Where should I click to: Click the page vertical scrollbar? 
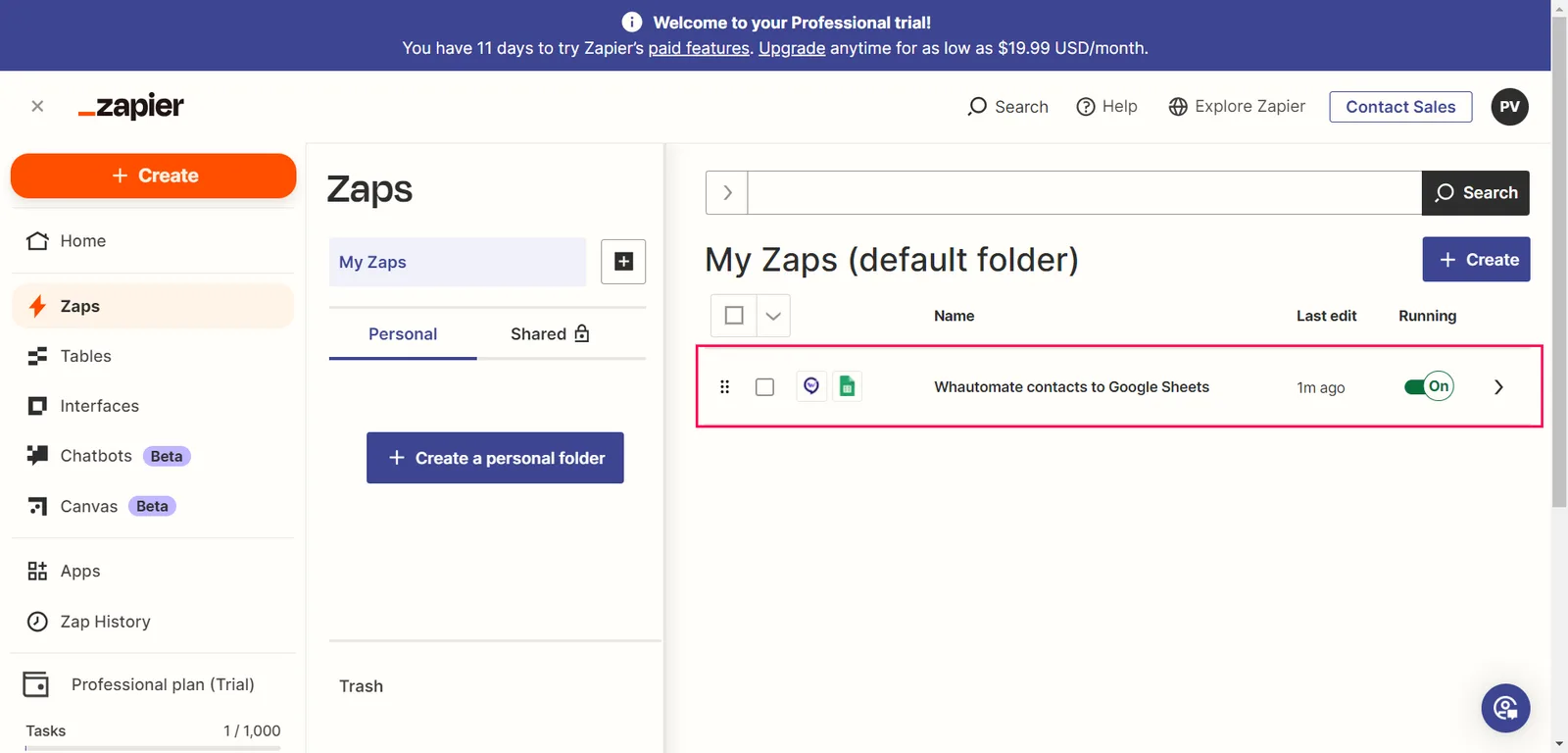coord(1559,262)
